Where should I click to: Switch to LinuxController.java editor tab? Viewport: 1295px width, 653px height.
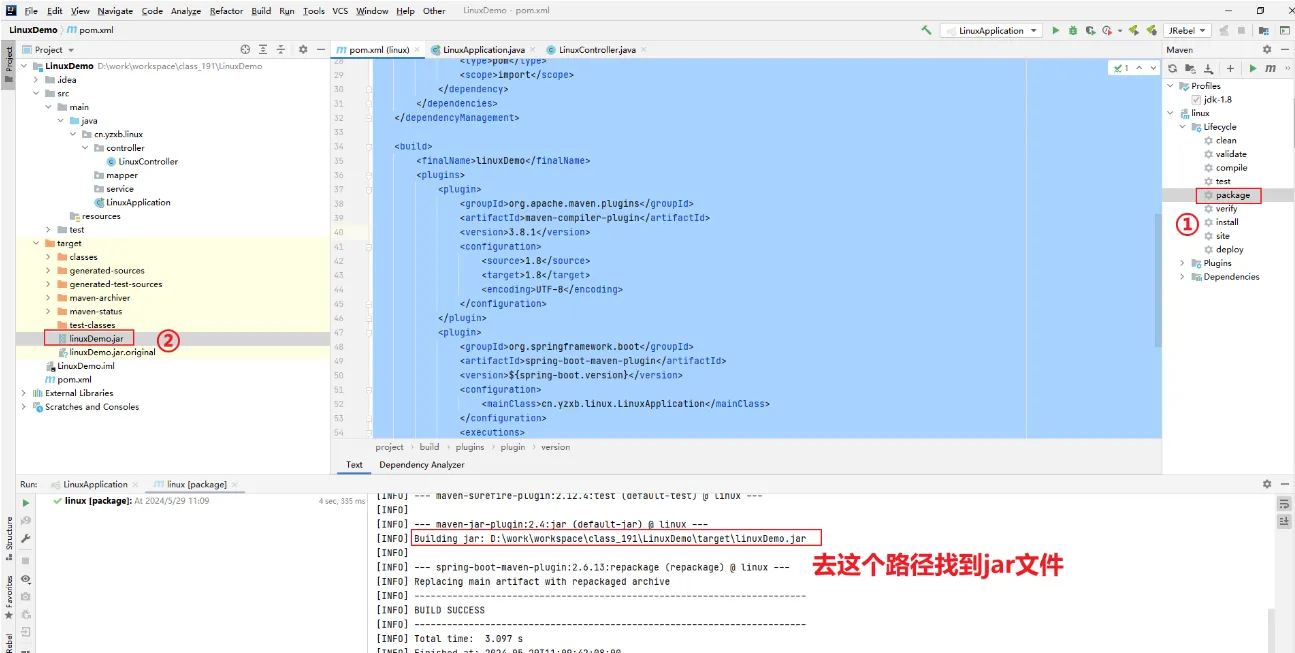[596, 49]
